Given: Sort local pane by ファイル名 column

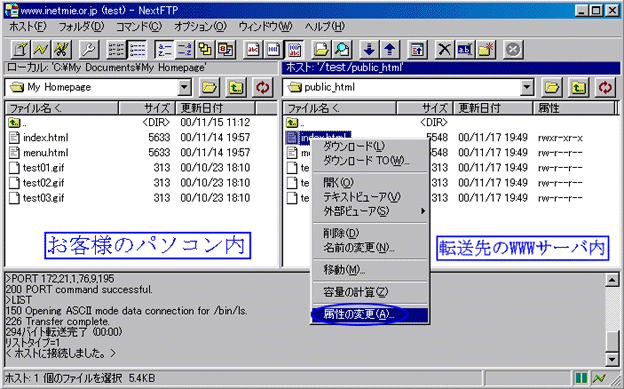Looking at the screenshot, I should (x=62, y=108).
